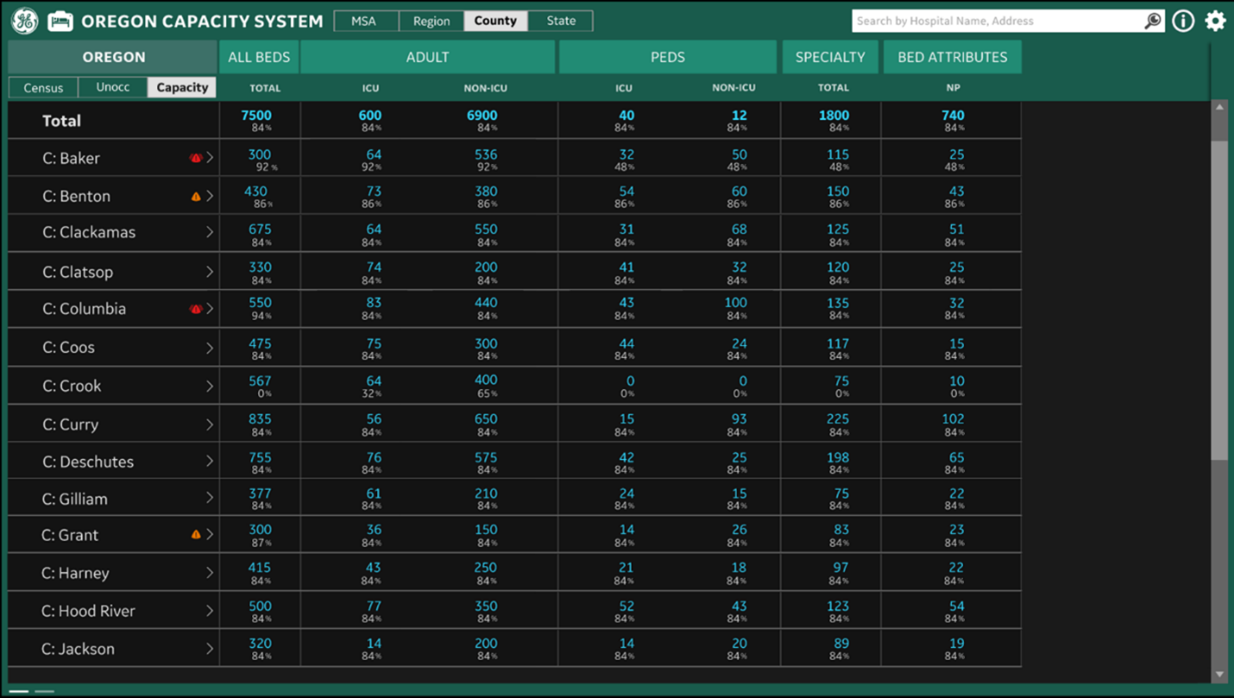Switch to MSA view
Screen dimensions: 1234x698
pyautogui.click(x=364, y=21)
